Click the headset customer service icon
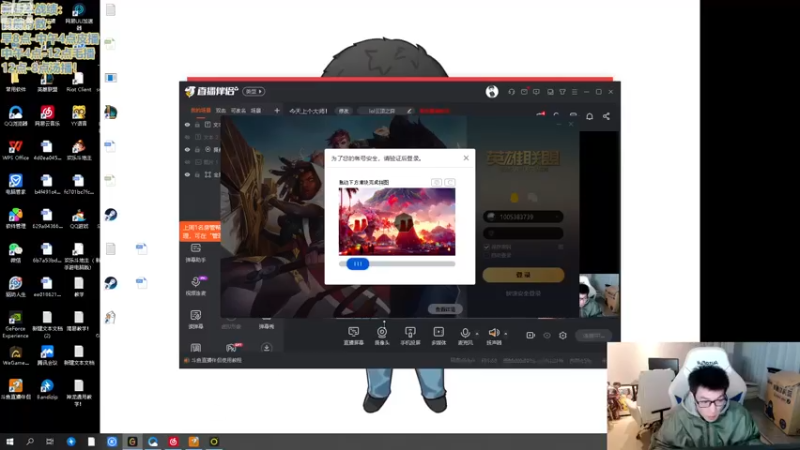The height and width of the screenshot is (450, 800). [x=511, y=92]
